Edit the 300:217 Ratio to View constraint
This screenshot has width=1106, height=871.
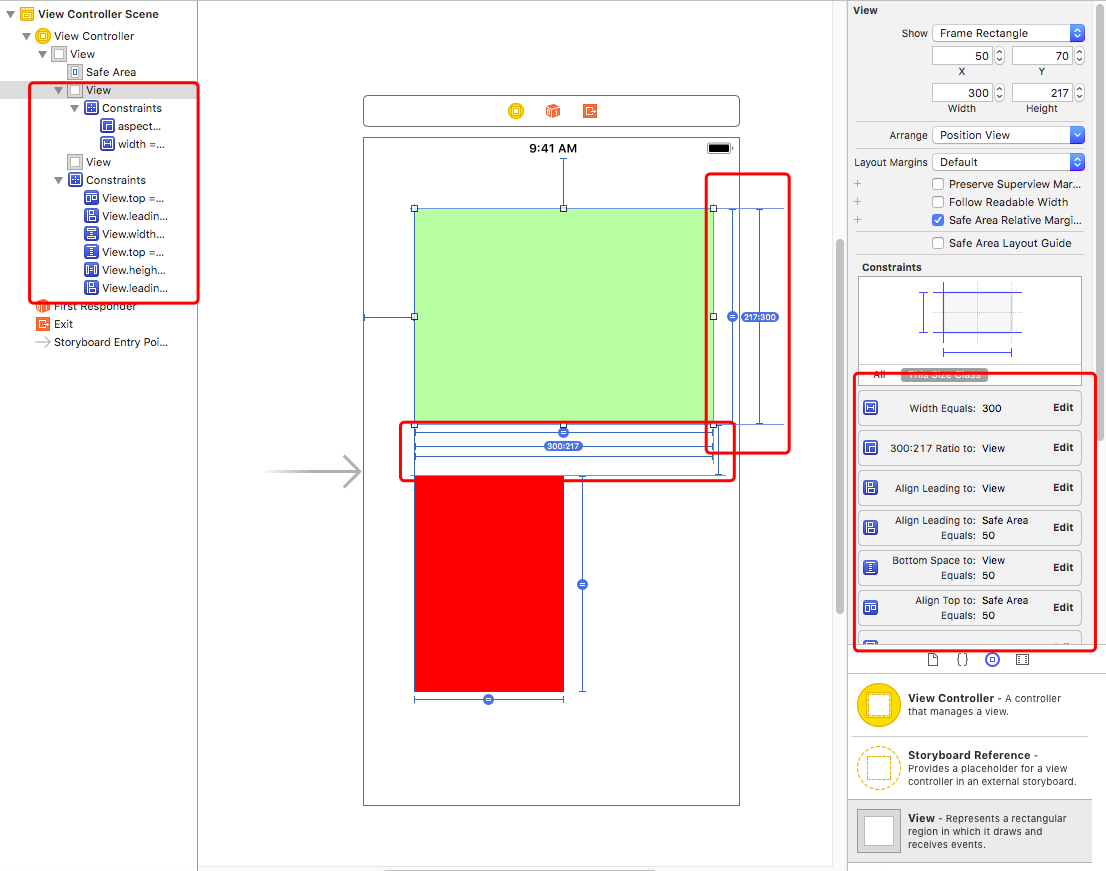coord(1063,448)
